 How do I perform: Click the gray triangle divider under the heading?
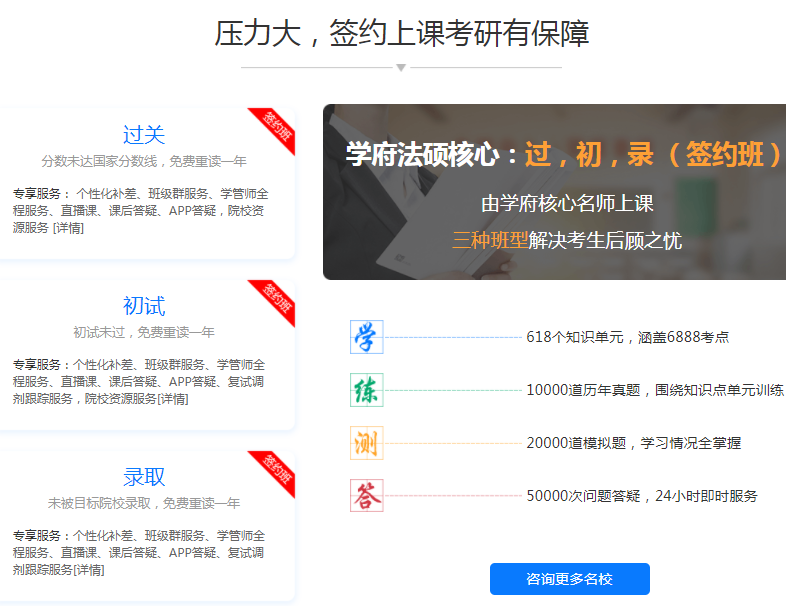(x=401, y=68)
